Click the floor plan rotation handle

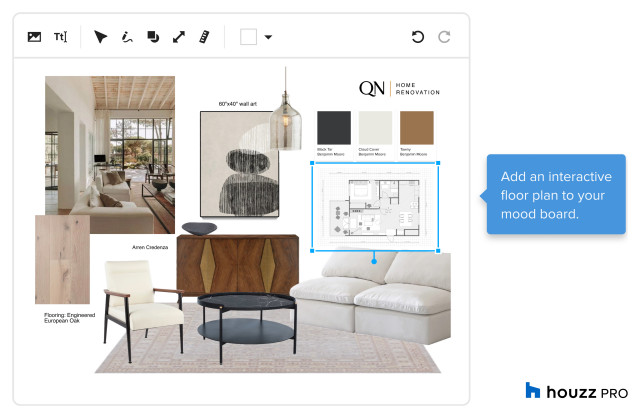tap(374, 261)
